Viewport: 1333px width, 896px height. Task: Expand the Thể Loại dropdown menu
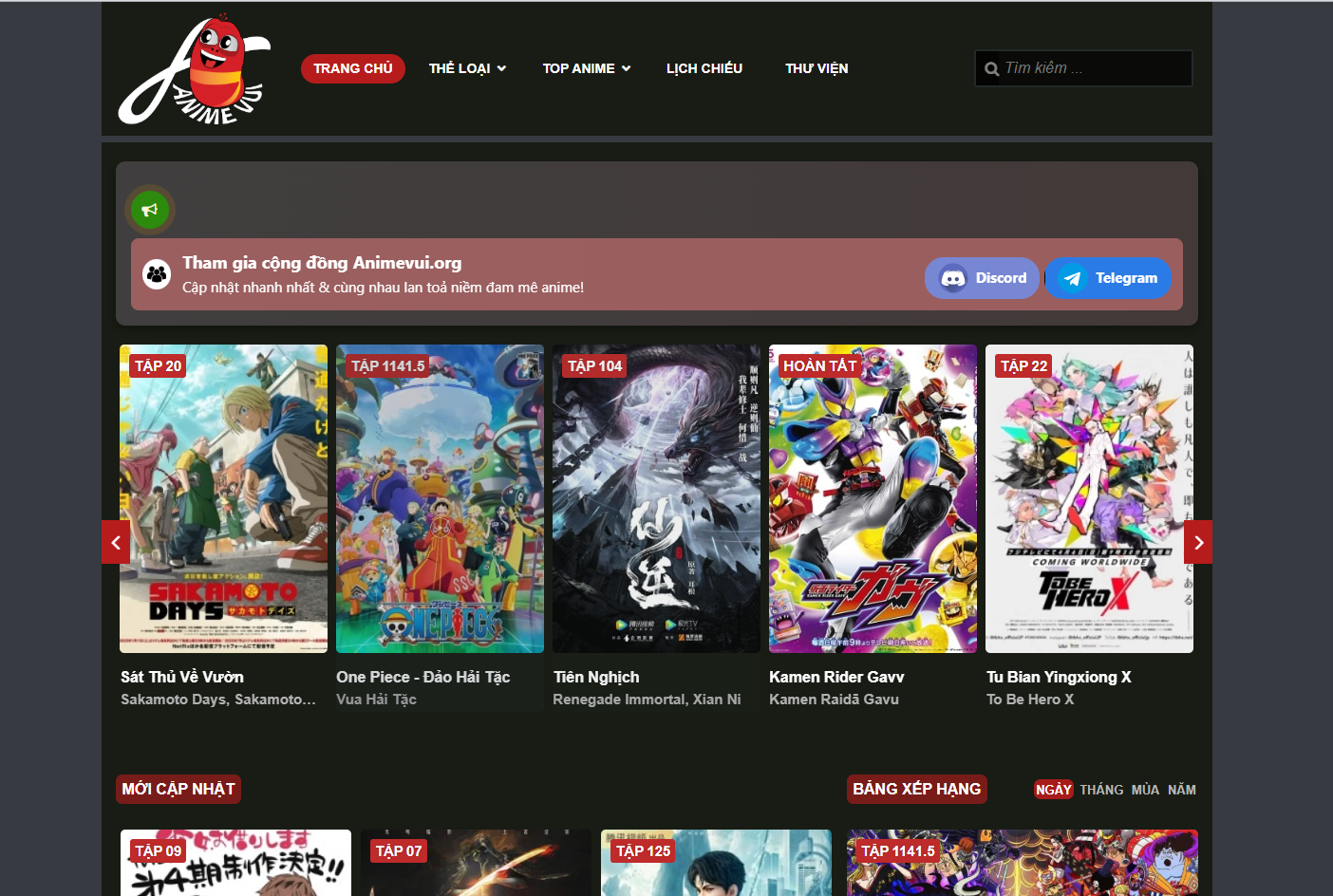click(x=467, y=68)
